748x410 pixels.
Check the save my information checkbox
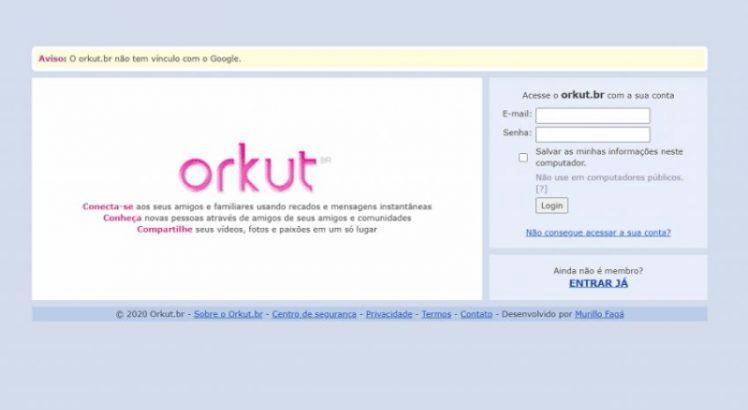pos(523,158)
